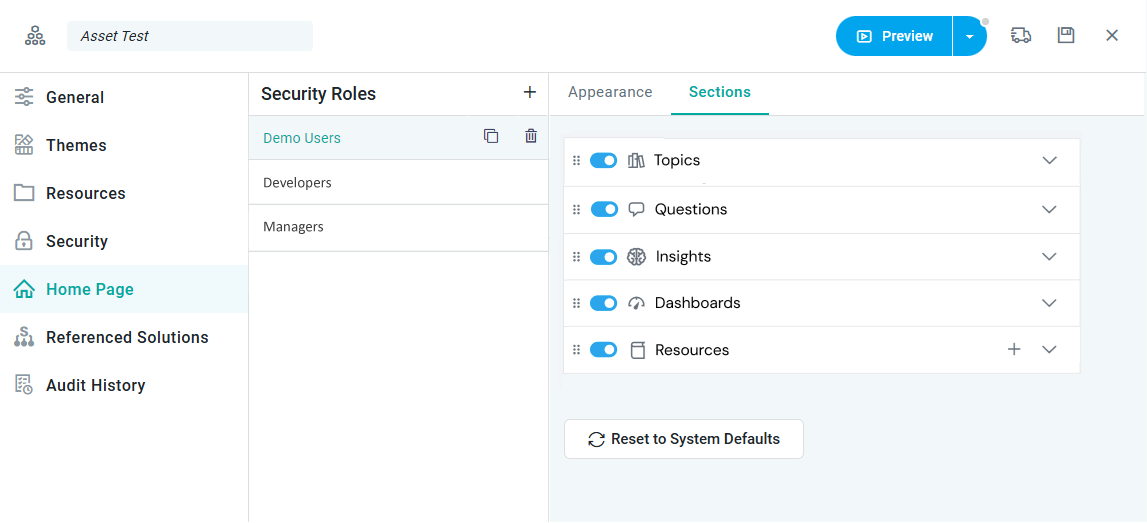This screenshot has height=523, width=1147.
Task: Click the save disk icon in header
Action: tap(1066, 36)
